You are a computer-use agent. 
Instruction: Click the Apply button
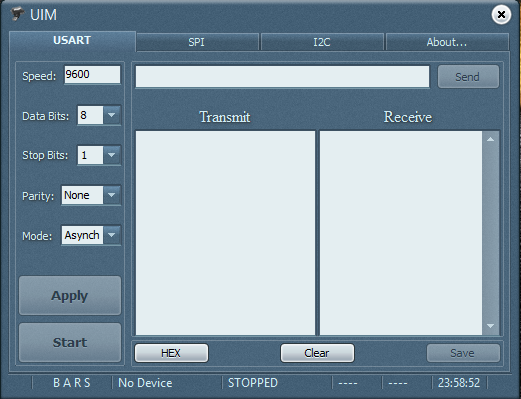pyautogui.click(x=70, y=295)
